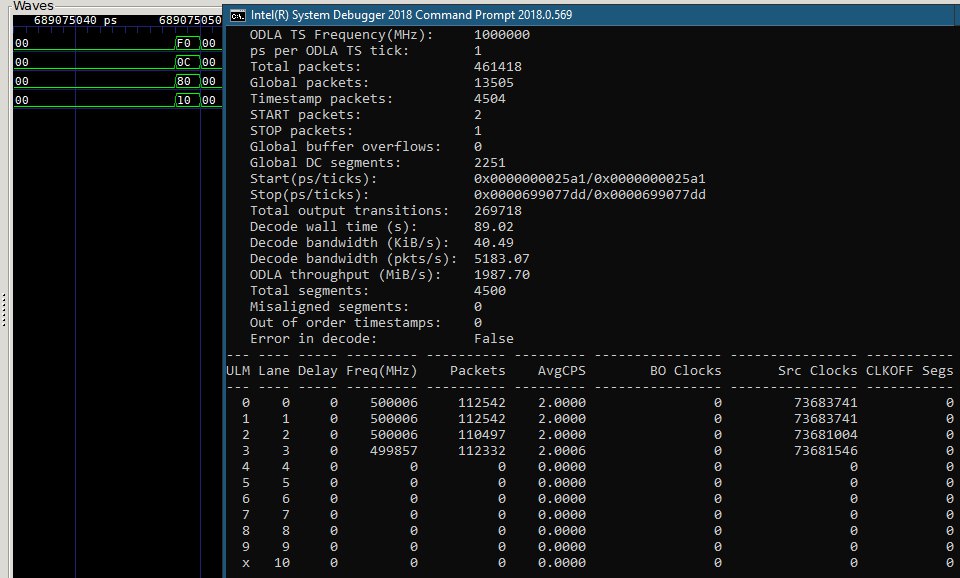The width and height of the screenshot is (960, 578).
Task: Click packets value 110497 in lane 2
Action: (x=482, y=435)
